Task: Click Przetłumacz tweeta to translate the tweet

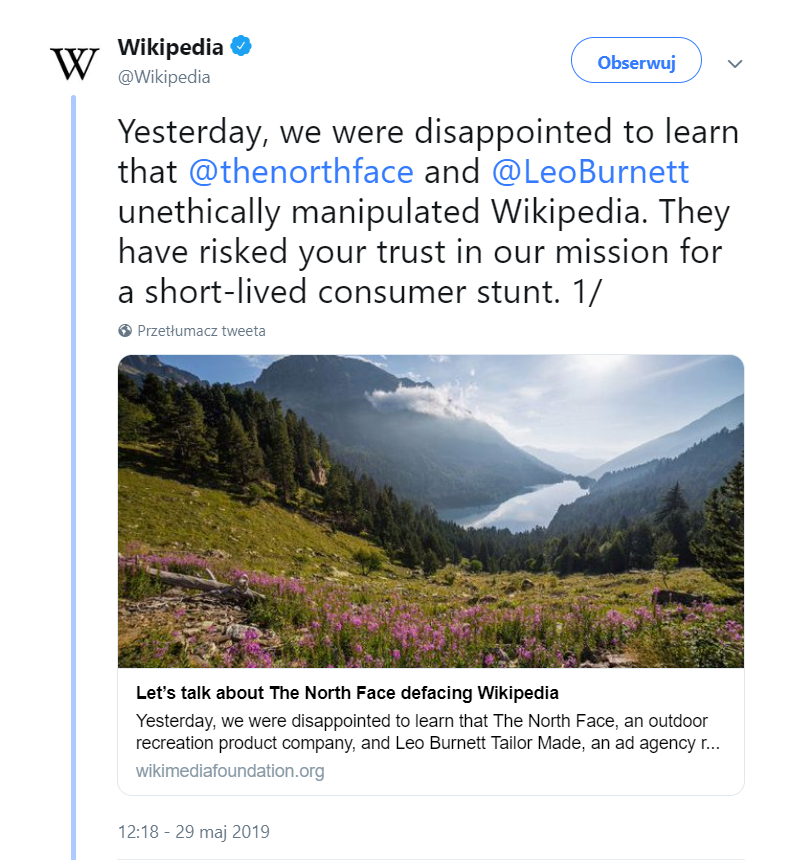Action: [x=201, y=331]
